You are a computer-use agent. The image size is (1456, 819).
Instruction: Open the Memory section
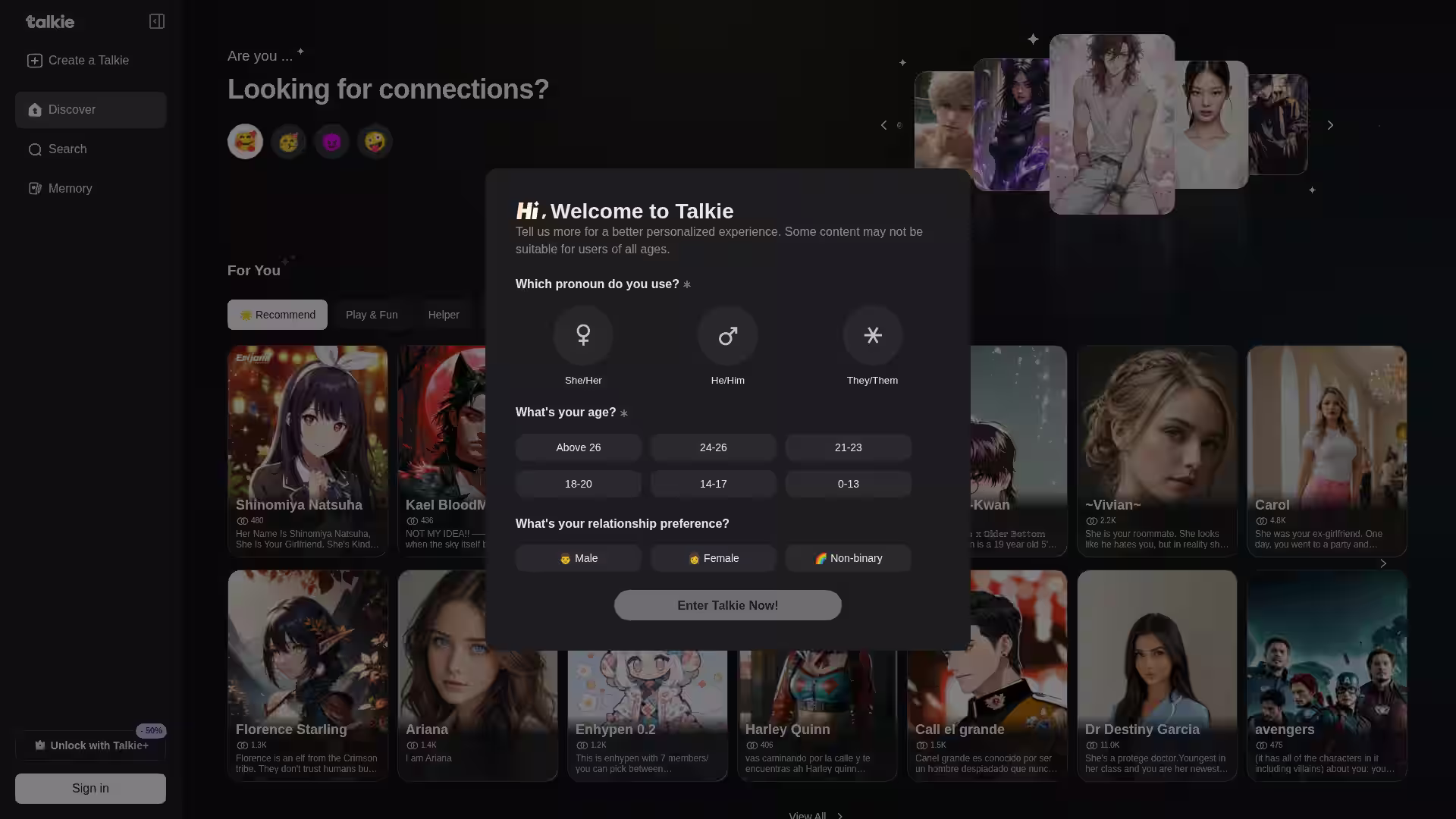70,189
